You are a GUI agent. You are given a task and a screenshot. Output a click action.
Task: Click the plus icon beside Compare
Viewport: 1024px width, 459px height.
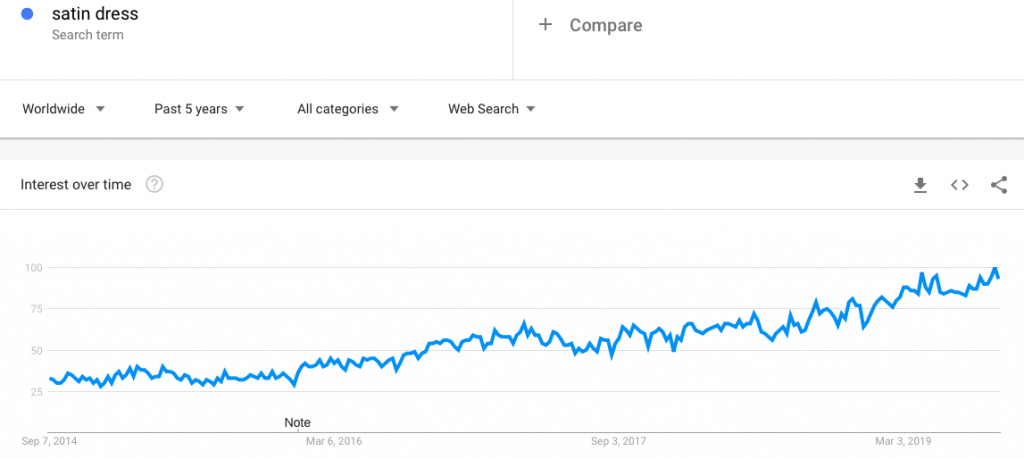pyautogui.click(x=545, y=25)
